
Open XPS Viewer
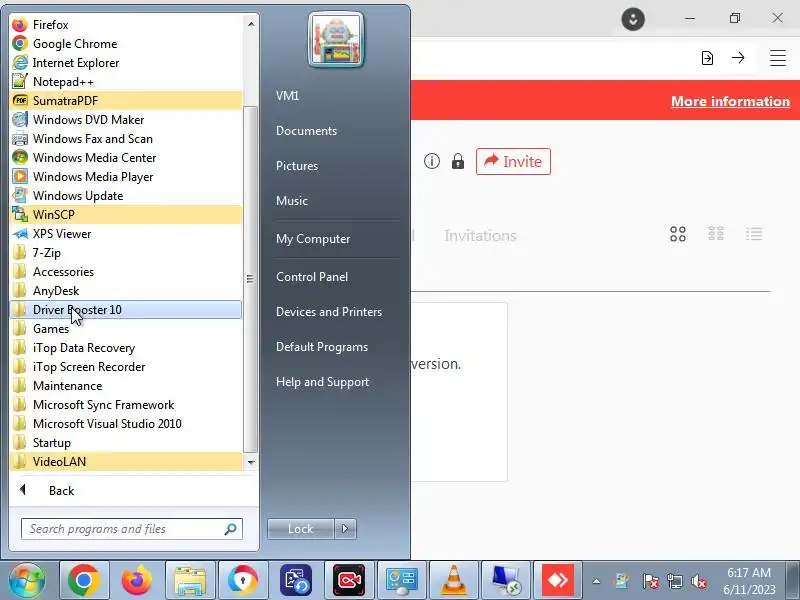coord(126,234)
